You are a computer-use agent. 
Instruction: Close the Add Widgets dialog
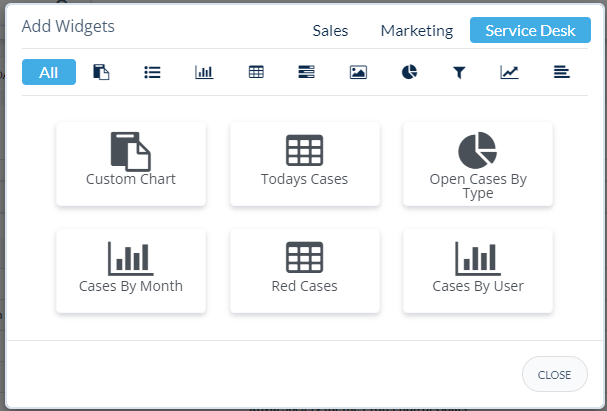[554, 374]
